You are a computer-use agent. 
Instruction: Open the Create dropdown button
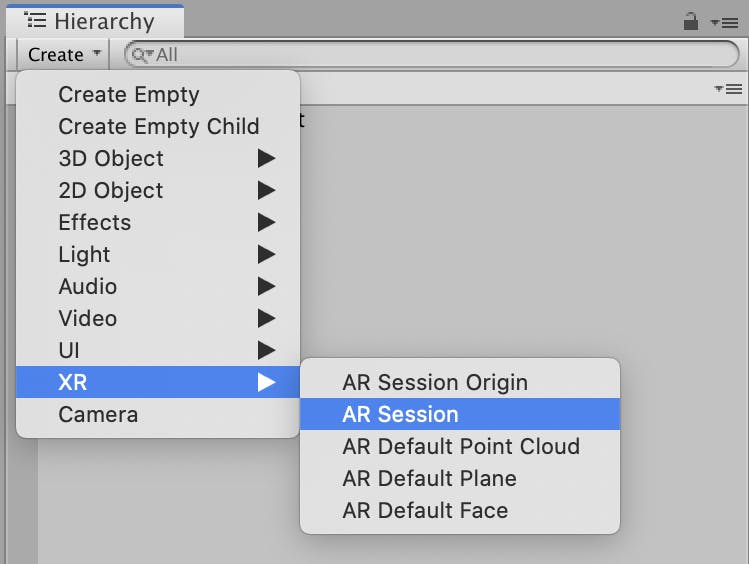[64, 54]
